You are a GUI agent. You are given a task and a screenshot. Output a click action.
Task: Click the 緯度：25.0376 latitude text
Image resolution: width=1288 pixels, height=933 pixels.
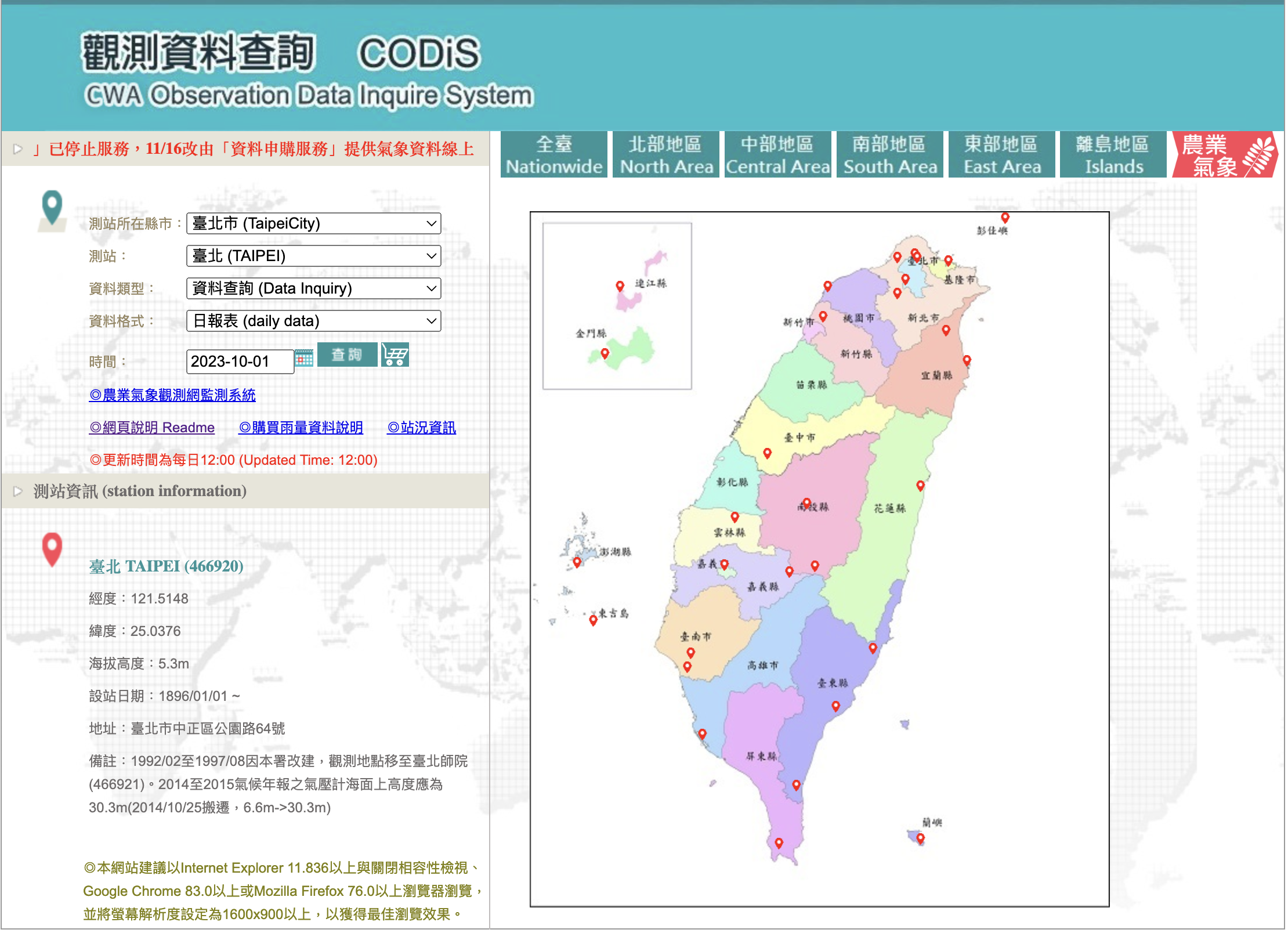(x=135, y=631)
